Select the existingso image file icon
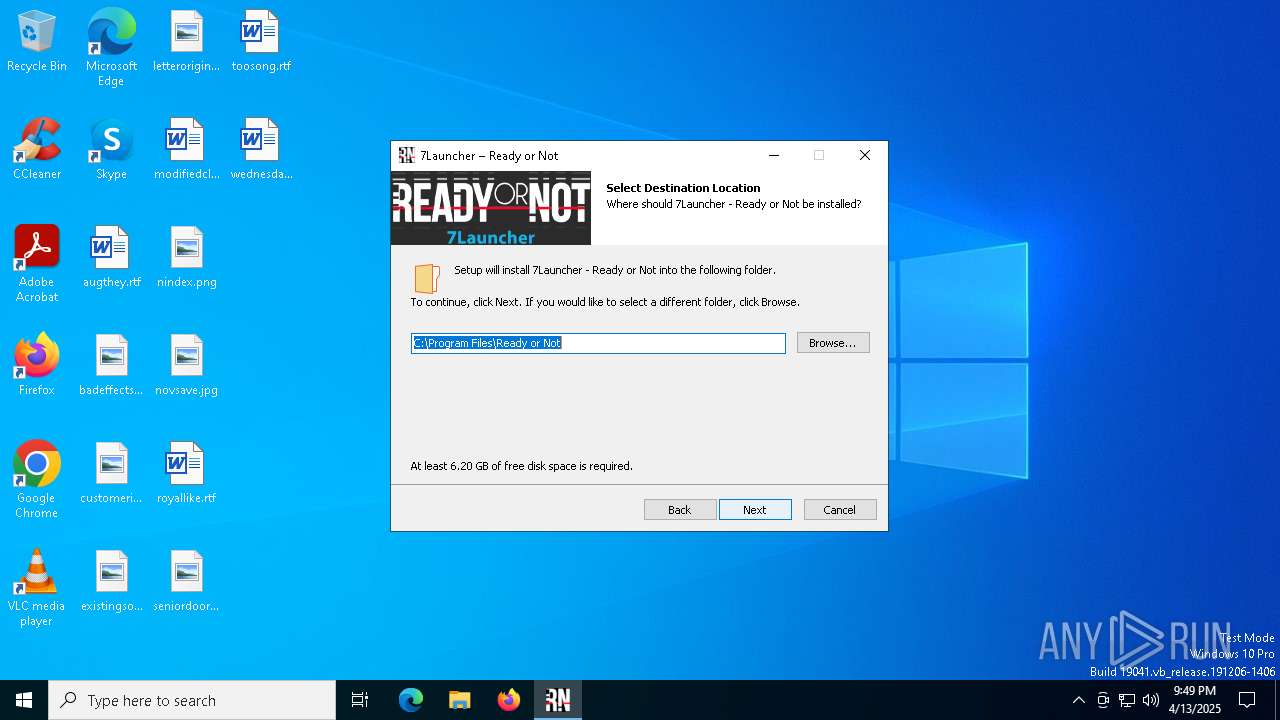Screen dimensions: 1280x720 (111, 582)
